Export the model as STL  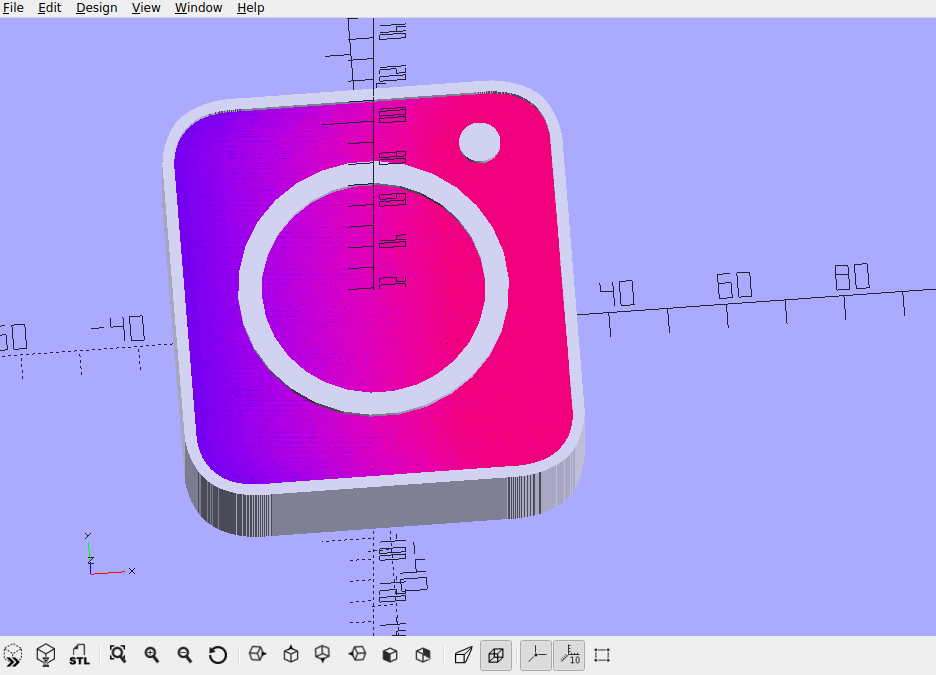tap(79, 655)
